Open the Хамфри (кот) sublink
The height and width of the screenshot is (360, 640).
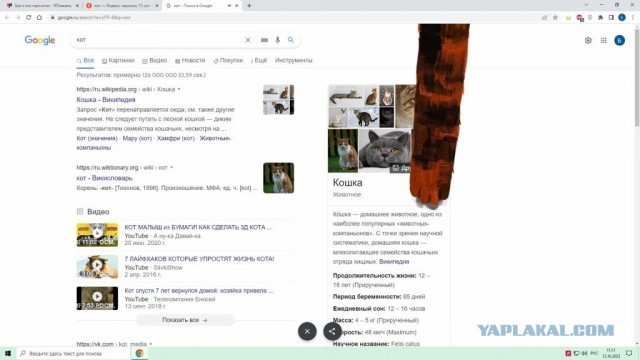click(x=176, y=138)
